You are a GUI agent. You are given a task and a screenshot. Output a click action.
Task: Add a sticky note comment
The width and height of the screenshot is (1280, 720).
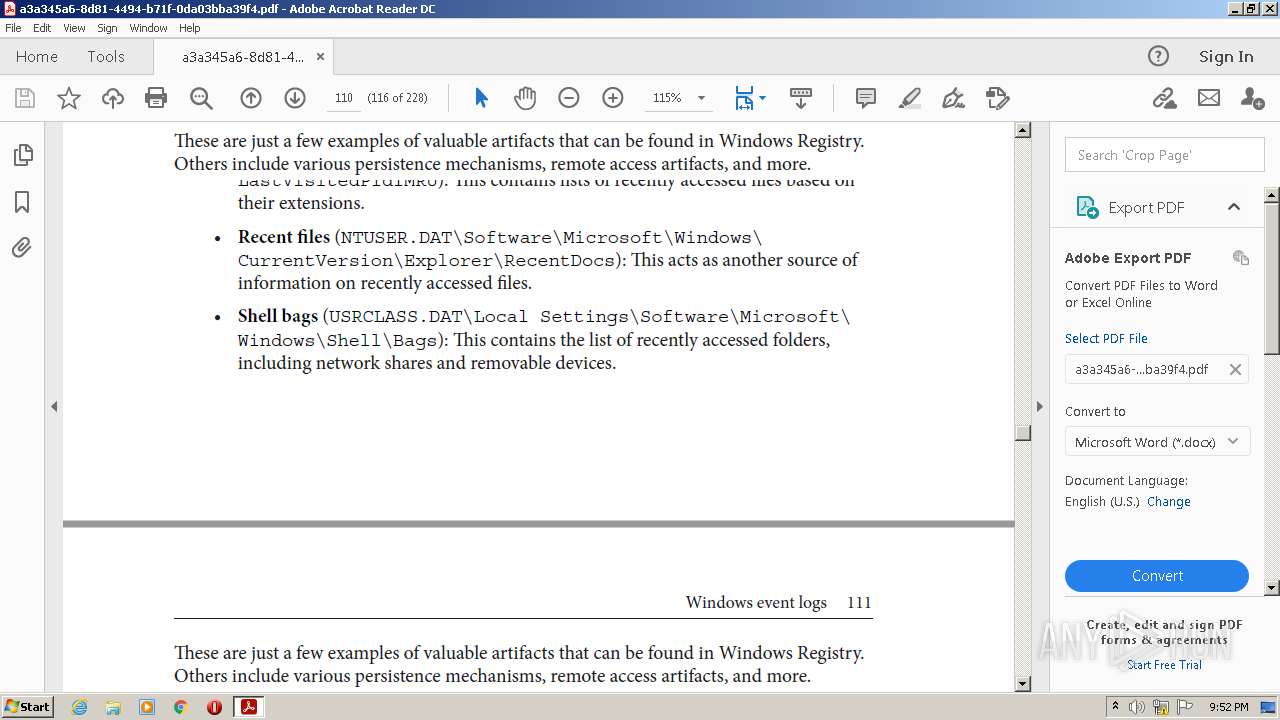(x=866, y=98)
